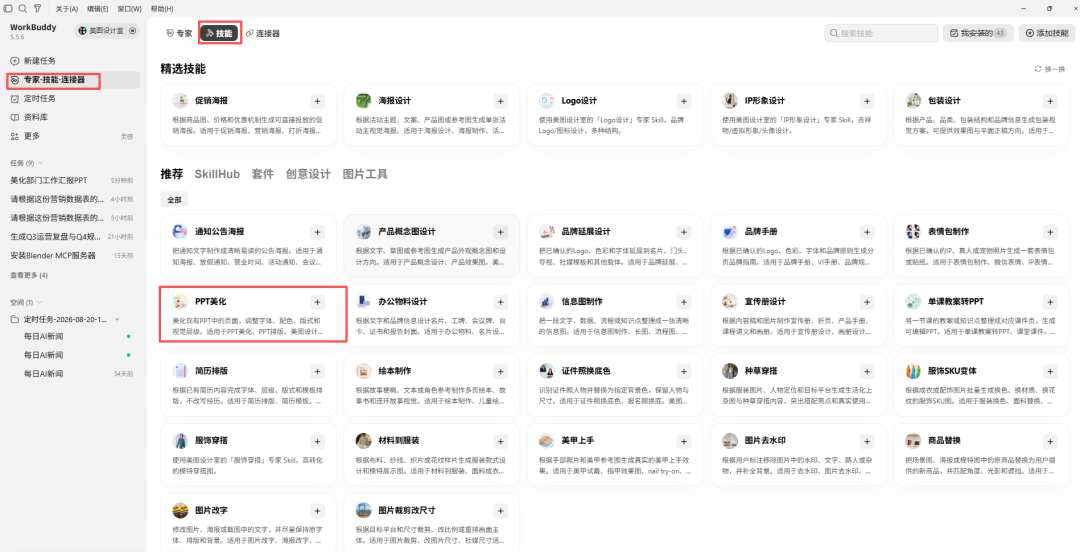Add the 证件照换底色 skill via plus icon
Viewport: 1080px width, 552px height.
click(x=684, y=371)
